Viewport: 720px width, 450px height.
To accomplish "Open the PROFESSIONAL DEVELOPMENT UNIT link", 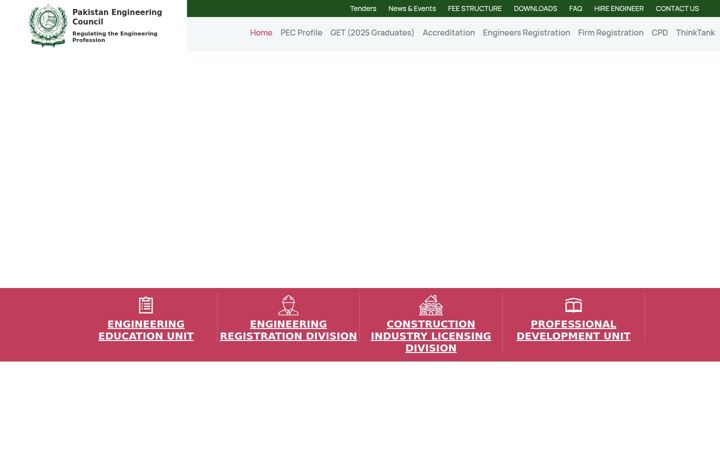I will (x=574, y=330).
